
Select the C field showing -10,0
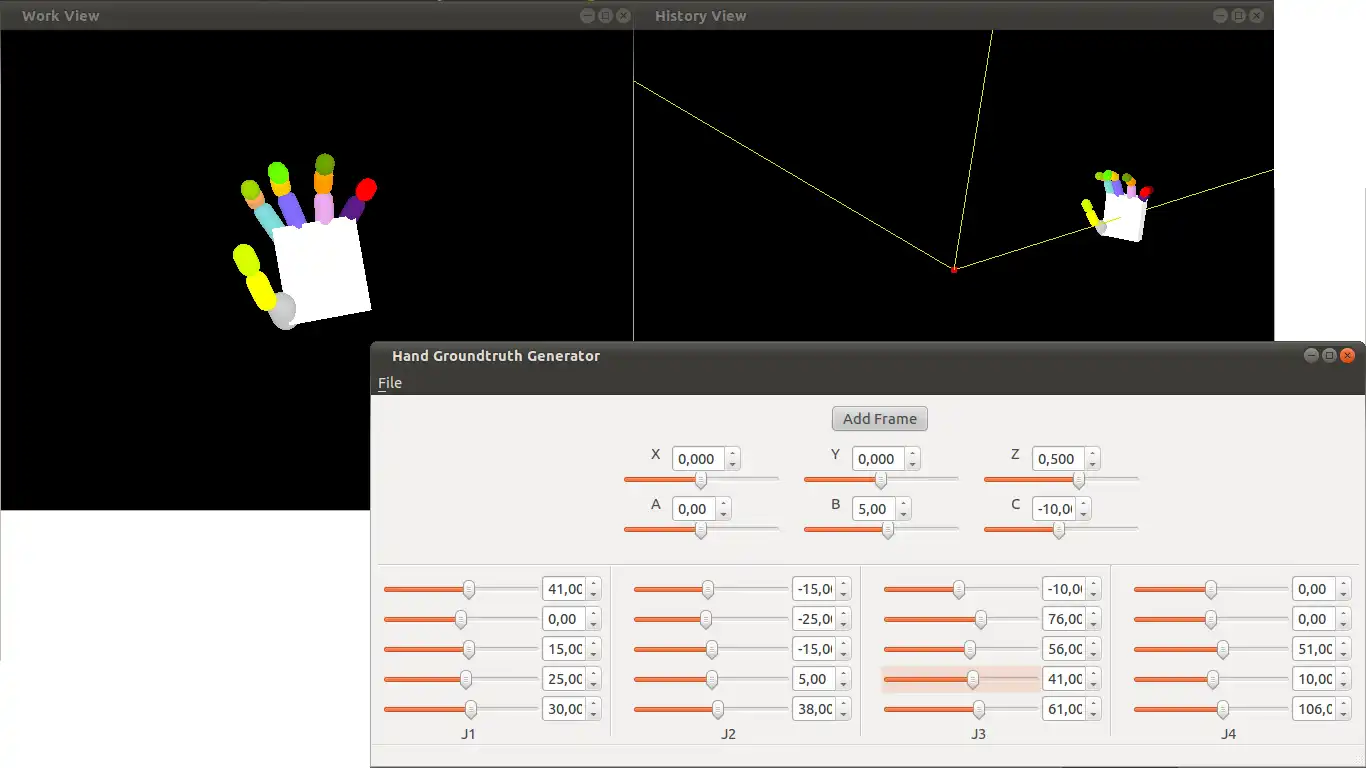point(1053,509)
